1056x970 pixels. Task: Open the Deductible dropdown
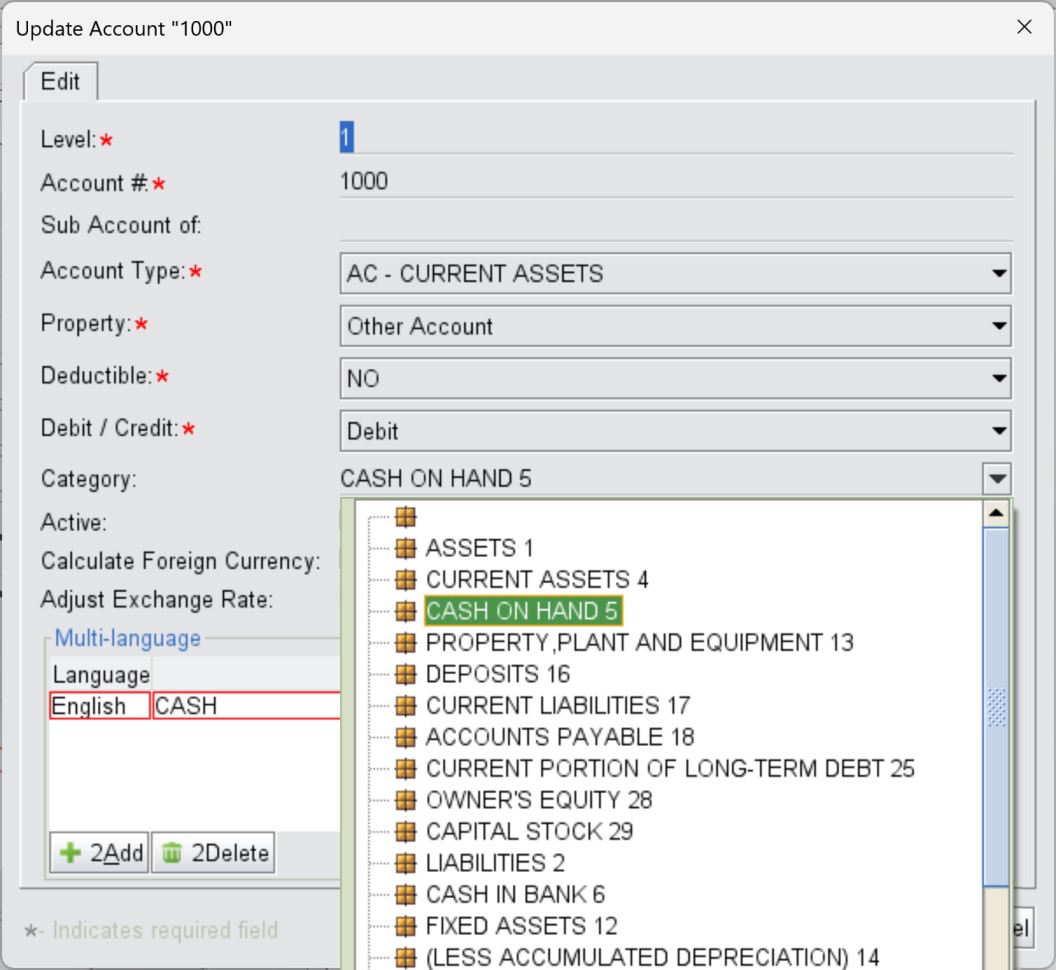tap(675, 379)
